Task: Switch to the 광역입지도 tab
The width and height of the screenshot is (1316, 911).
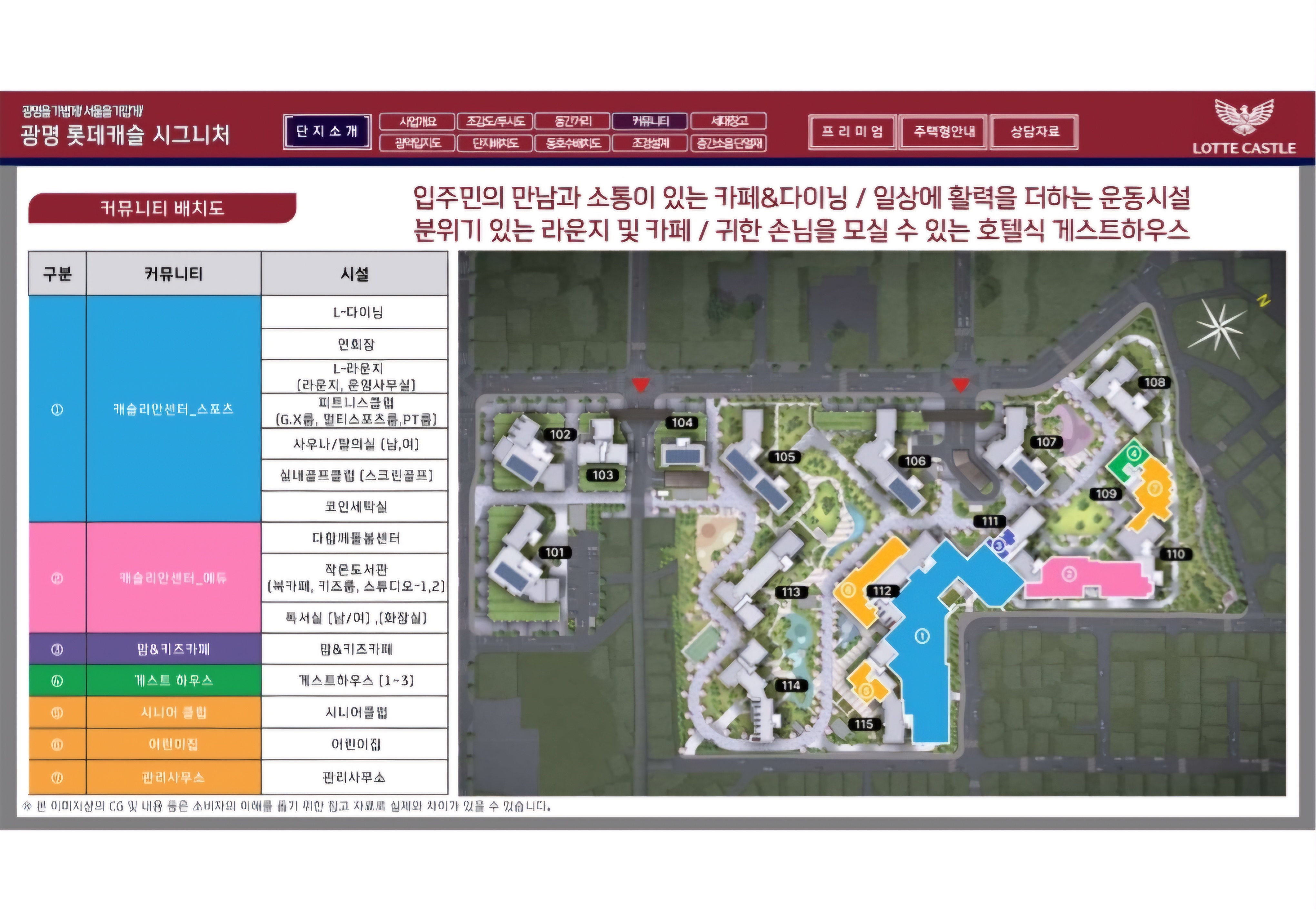Action: point(417,143)
